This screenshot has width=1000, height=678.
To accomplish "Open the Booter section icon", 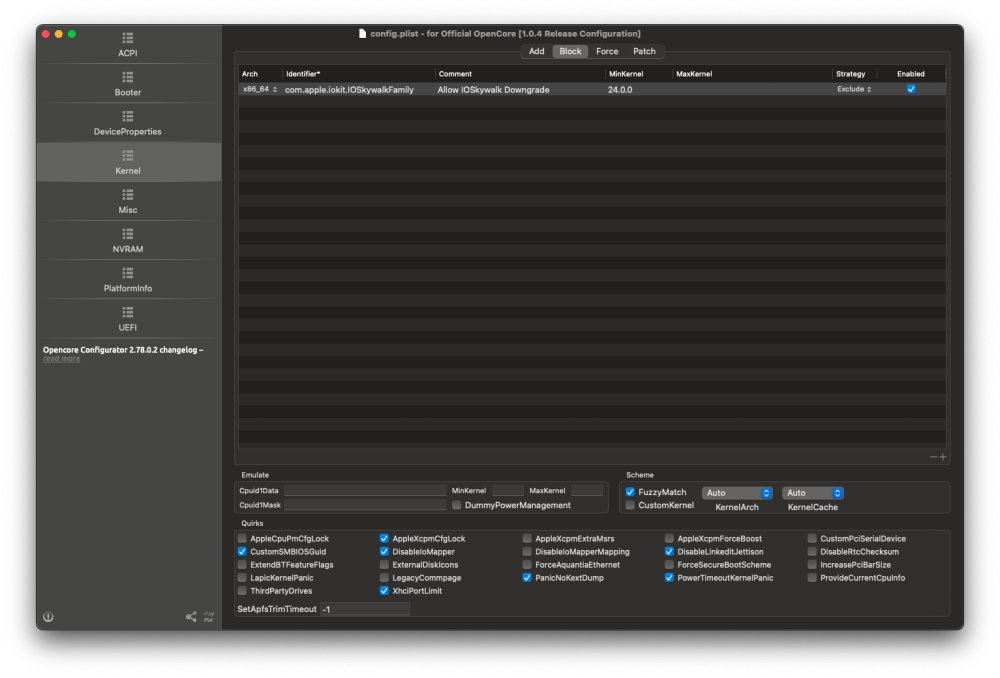I will pos(128,77).
